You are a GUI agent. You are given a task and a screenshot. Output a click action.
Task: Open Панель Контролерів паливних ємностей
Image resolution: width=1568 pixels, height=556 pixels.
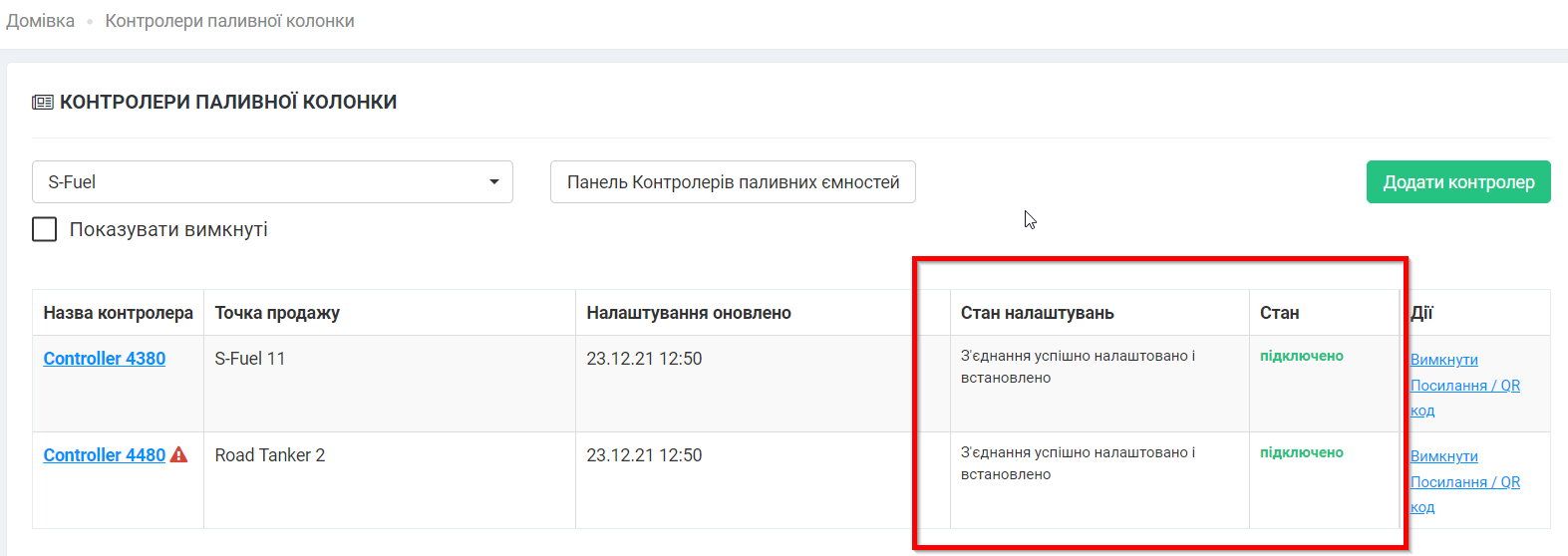click(733, 182)
